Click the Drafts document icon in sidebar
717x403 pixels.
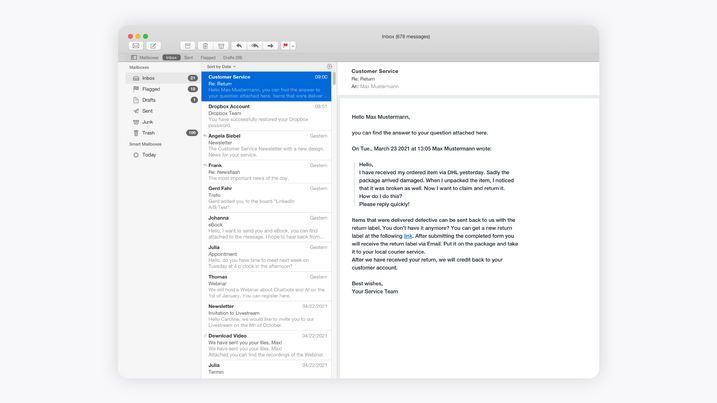136,100
